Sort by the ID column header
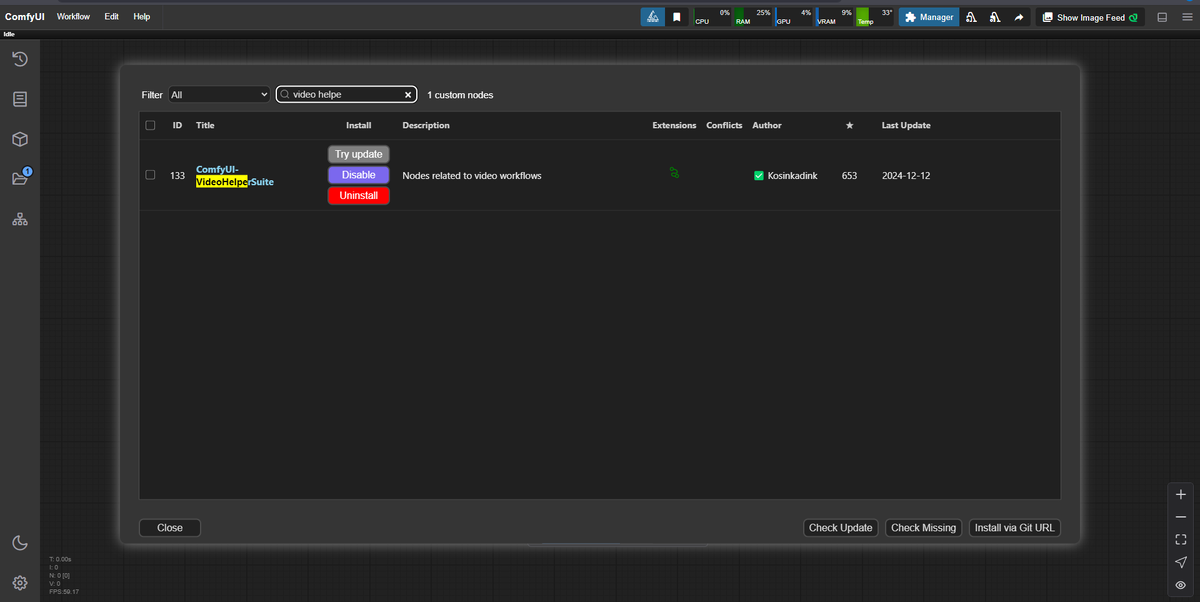 (x=177, y=125)
